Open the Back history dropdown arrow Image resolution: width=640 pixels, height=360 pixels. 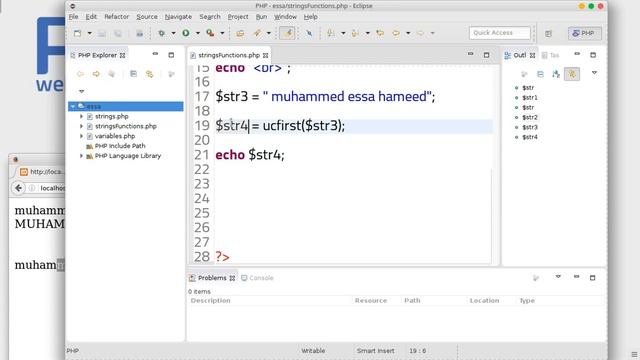point(408,33)
